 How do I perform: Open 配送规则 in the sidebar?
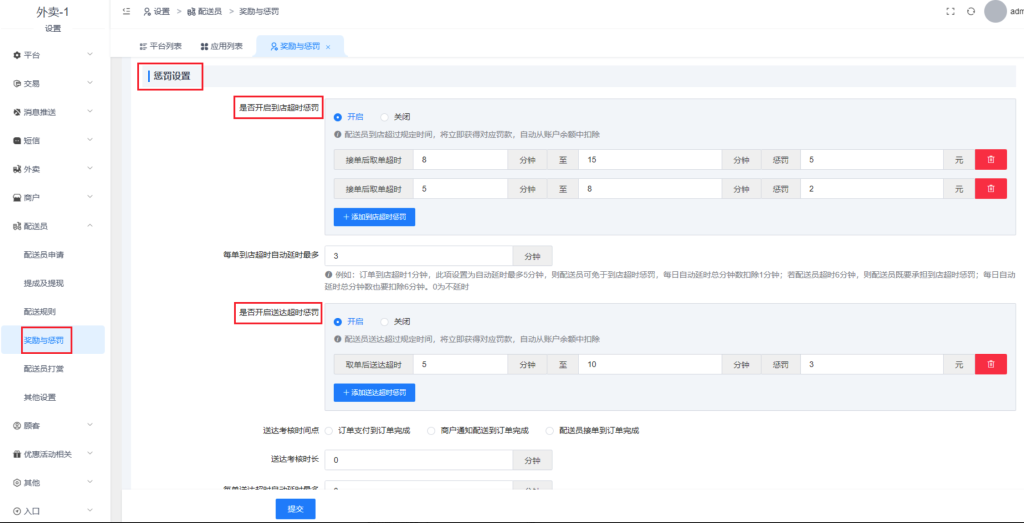click(x=43, y=312)
